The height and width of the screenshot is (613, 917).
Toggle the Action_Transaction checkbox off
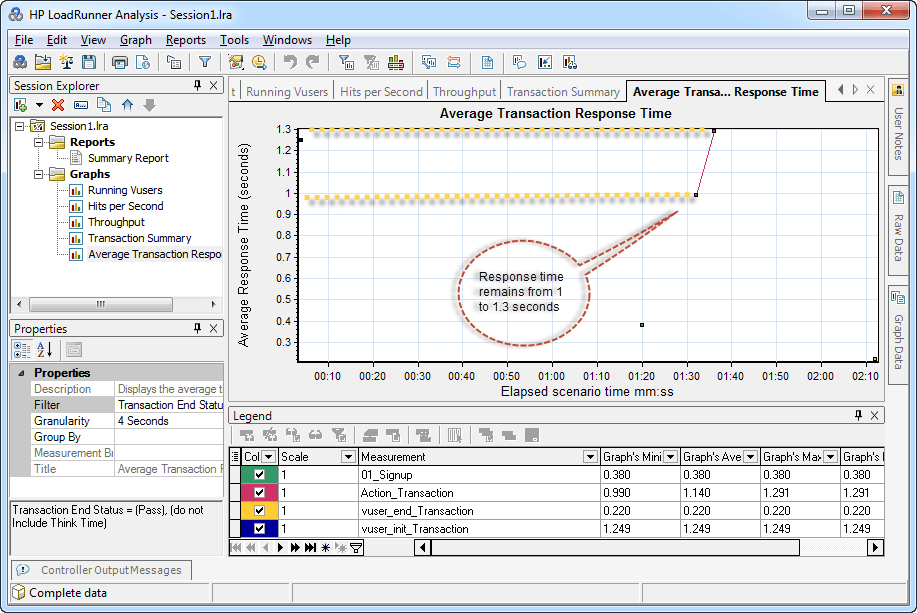260,493
